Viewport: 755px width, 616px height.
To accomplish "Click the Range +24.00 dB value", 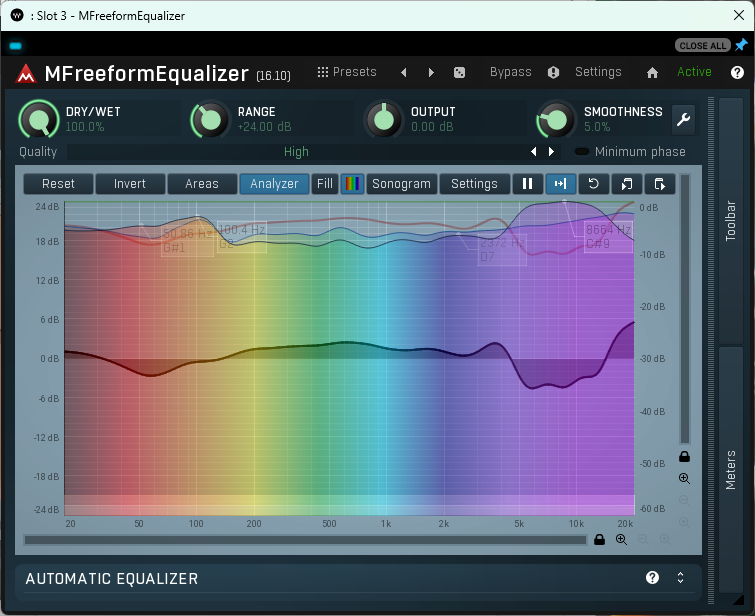I will [264, 127].
